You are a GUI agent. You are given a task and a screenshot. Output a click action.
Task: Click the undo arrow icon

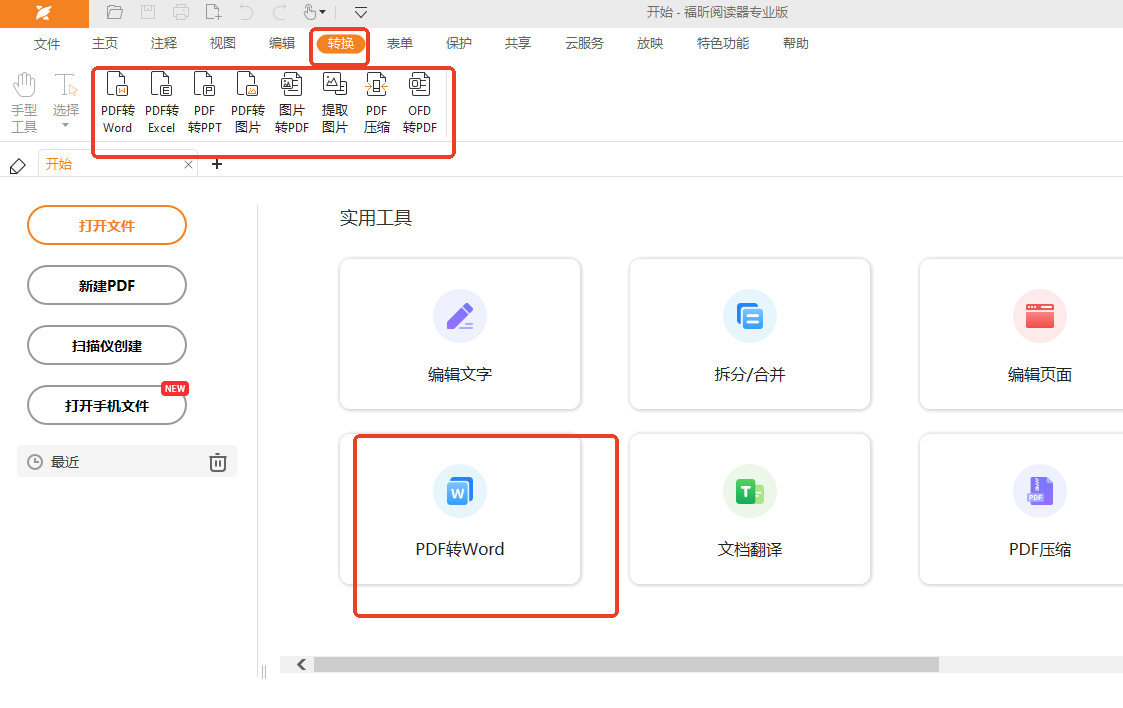pos(246,12)
